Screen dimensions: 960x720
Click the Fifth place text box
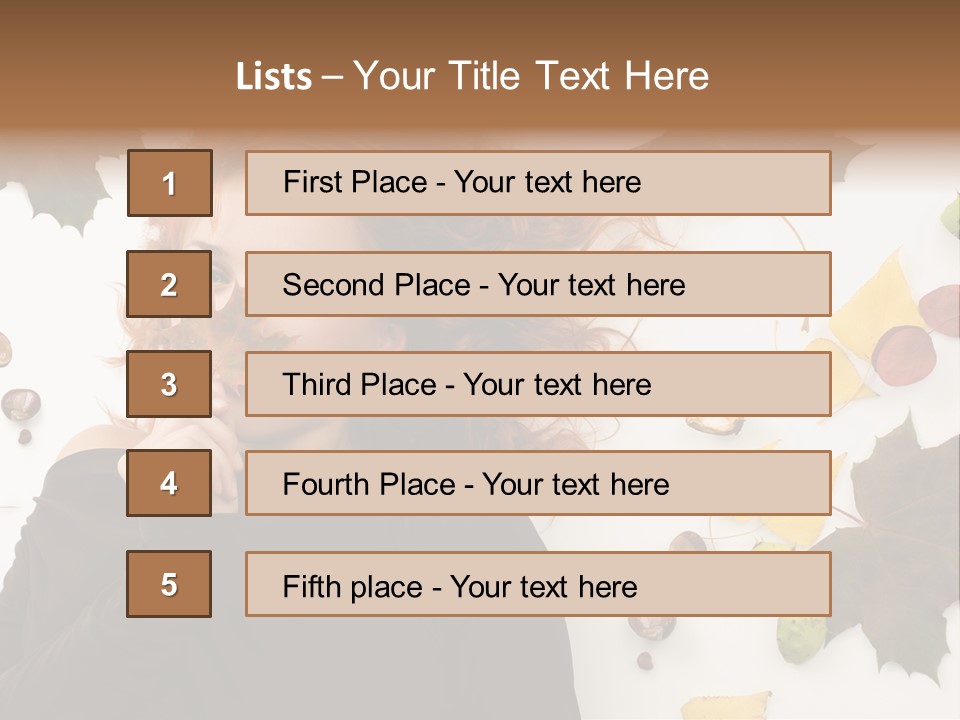(x=538, y=584)
